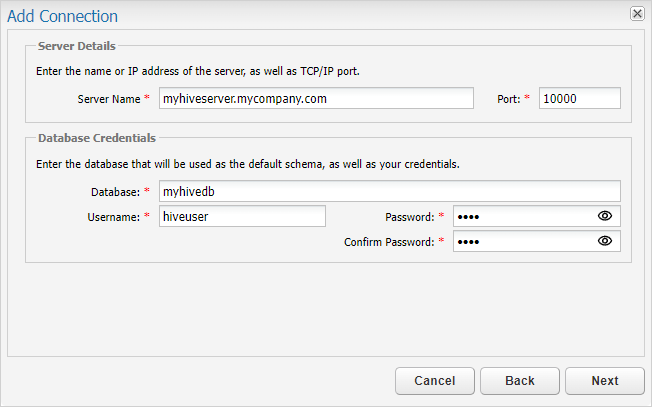Click the 'default schema' instruction text
Screen dimensions: 652x407
pos(248,164)
